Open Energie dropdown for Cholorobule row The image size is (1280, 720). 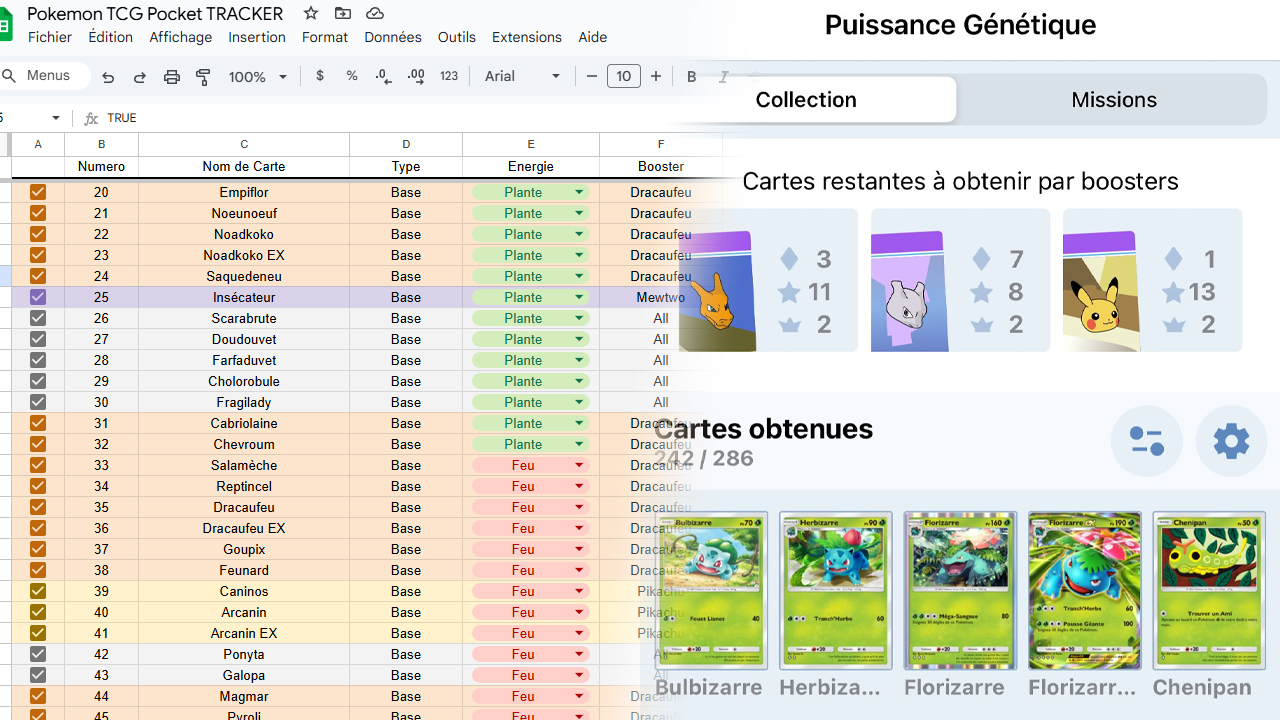[x=579, y=381]
